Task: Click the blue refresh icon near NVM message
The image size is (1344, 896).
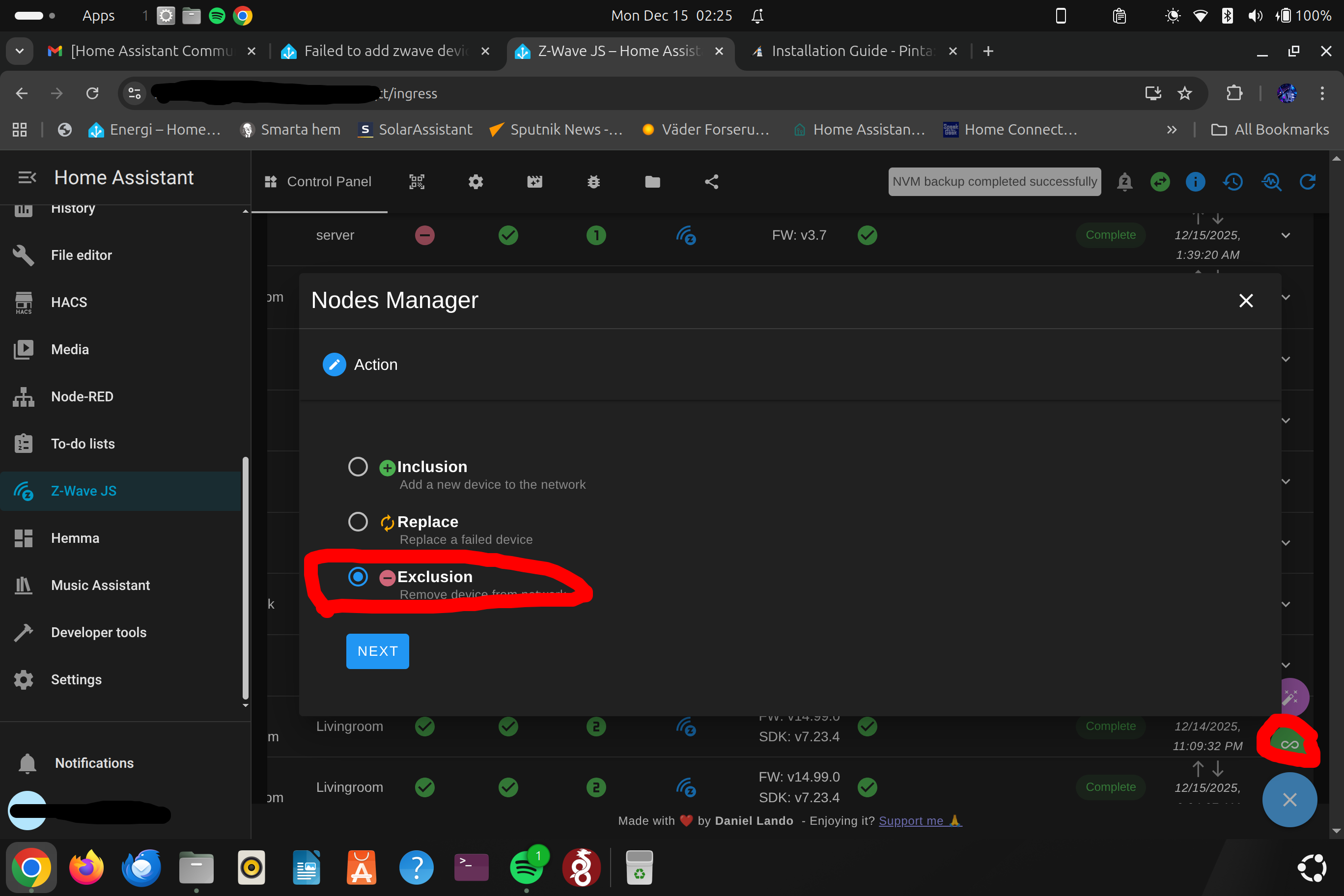Action: [1308, 182]
